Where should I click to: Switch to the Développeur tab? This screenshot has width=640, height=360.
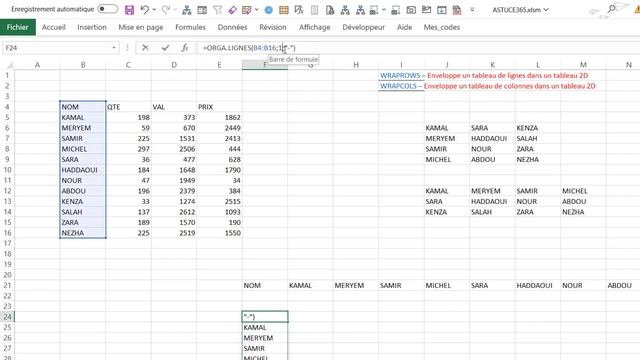(x=363, y=27)
